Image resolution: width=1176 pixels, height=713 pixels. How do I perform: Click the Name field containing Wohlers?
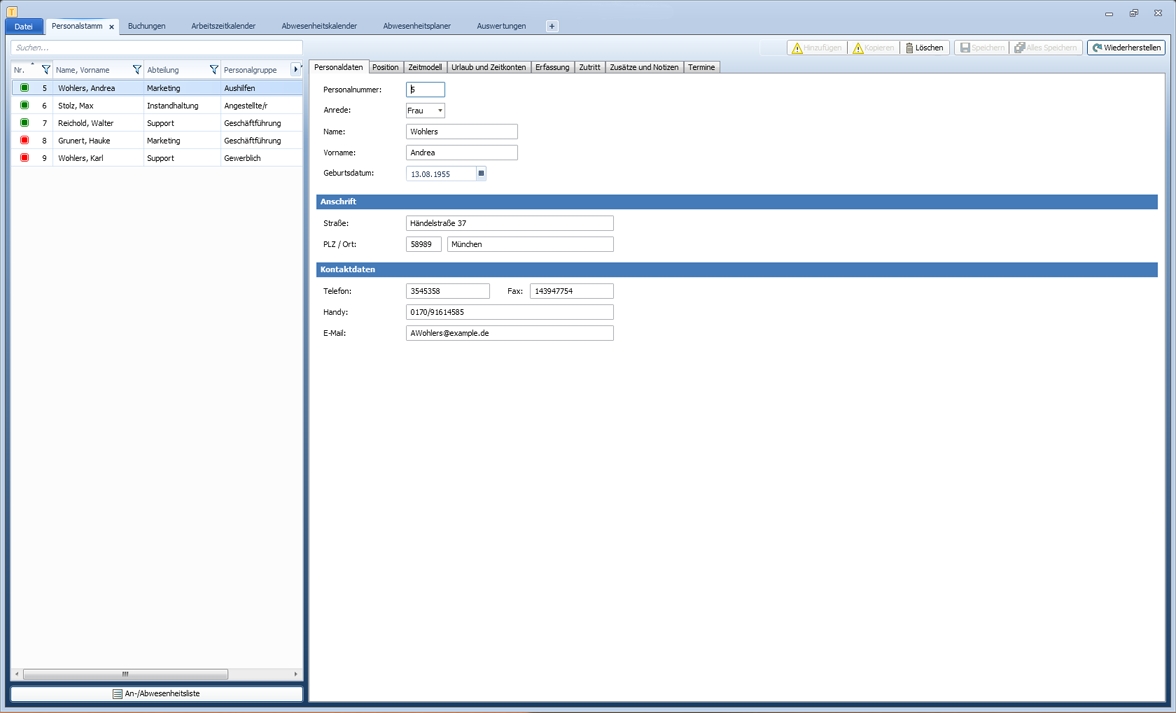[462, 131]
